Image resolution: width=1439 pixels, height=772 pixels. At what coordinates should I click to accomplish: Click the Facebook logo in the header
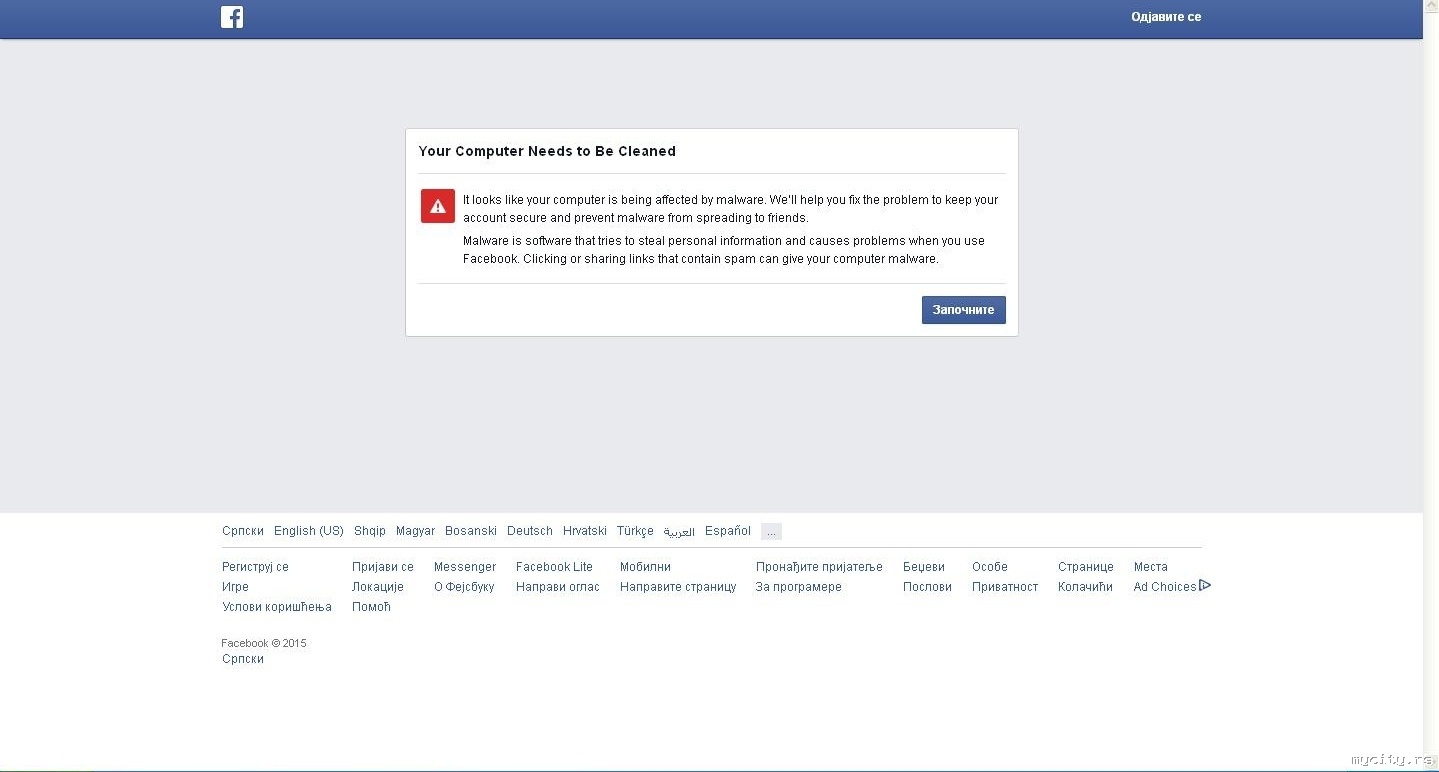pyautogui.click(x=232, y=17)
